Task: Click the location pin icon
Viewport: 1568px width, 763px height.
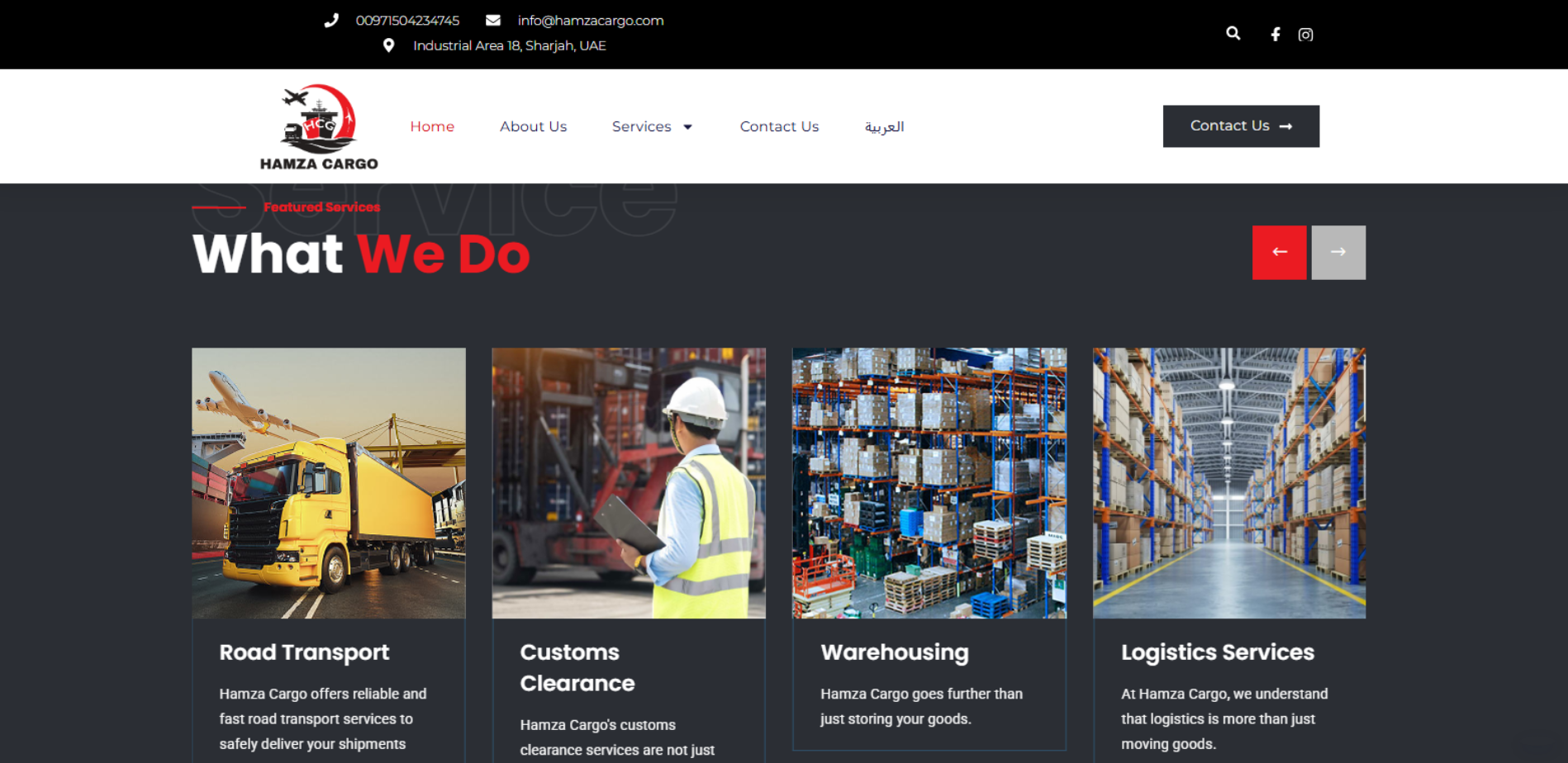Action: pos(388,45)
